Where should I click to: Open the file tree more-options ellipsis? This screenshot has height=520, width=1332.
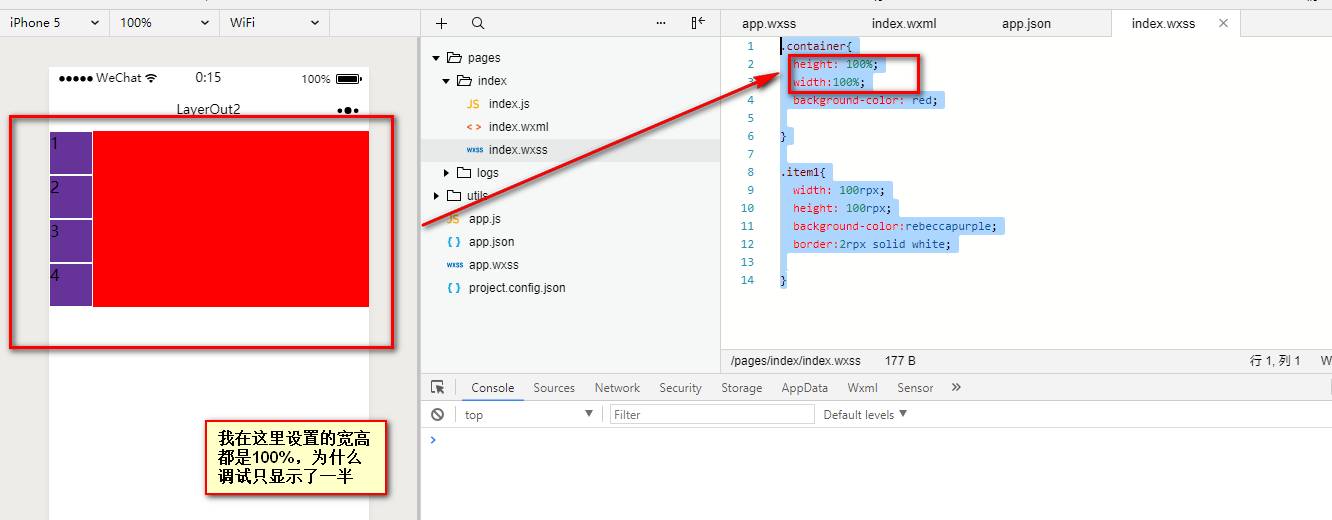pos(661,23)
